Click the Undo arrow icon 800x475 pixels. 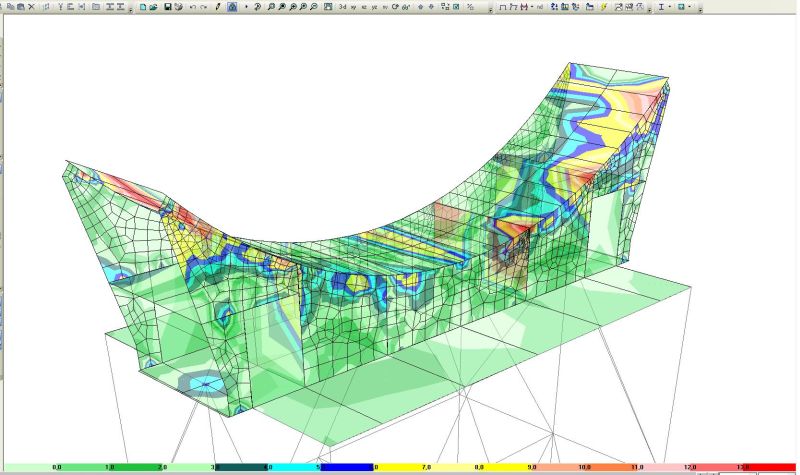[192, 6]
